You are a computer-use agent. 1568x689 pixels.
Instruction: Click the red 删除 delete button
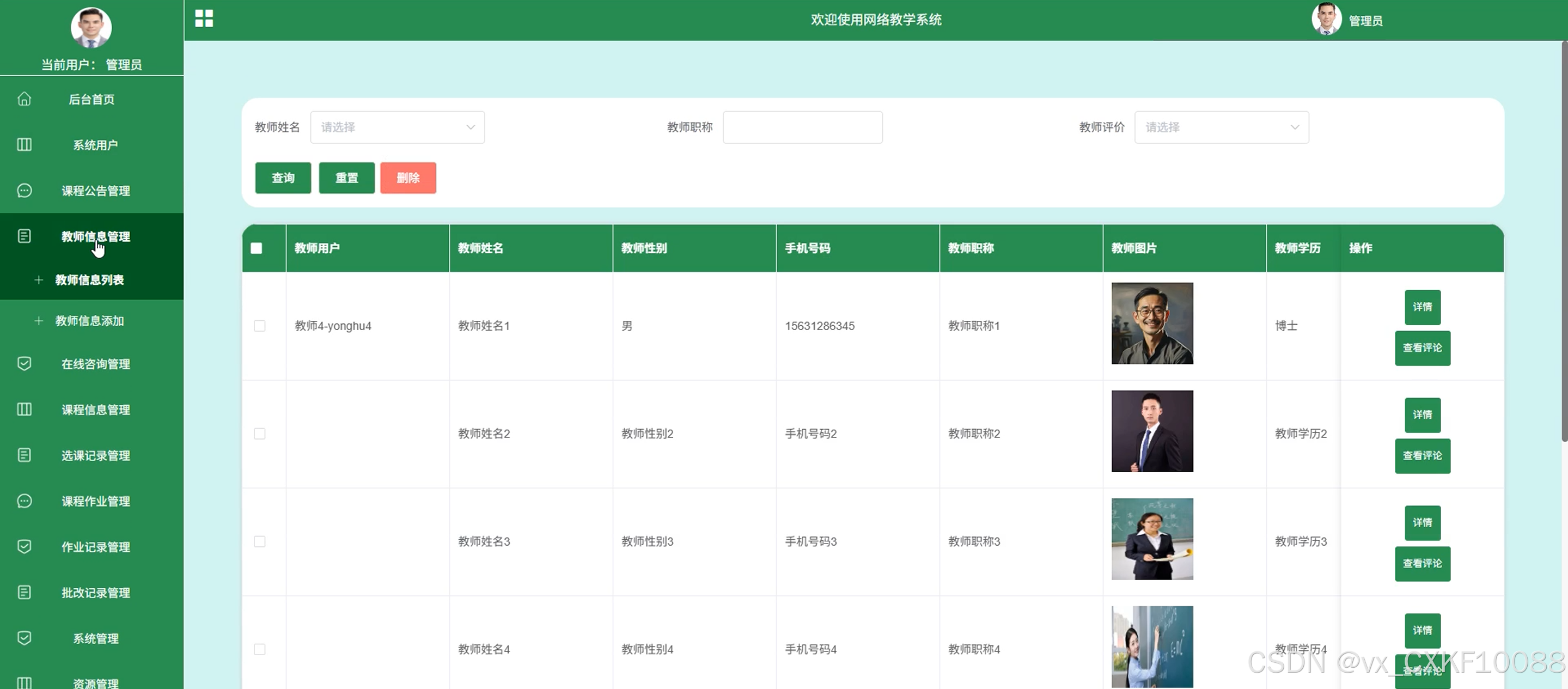coord(408,178)
